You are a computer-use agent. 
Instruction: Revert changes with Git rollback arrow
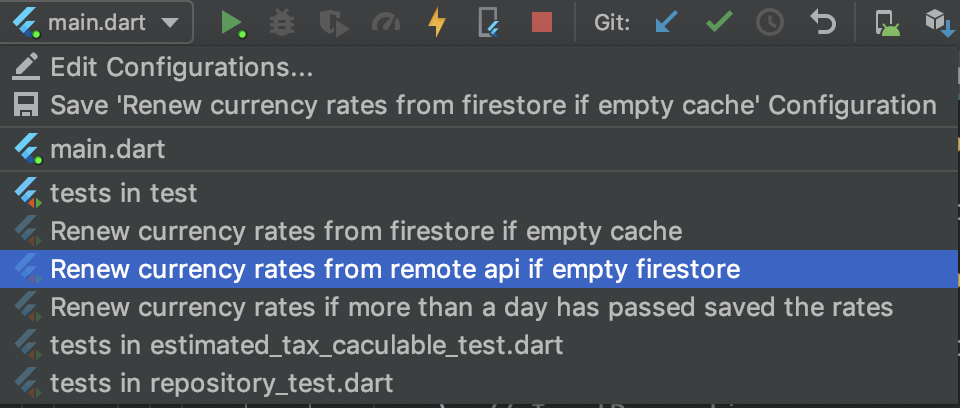pyautogui.click(x=822, y=23)
